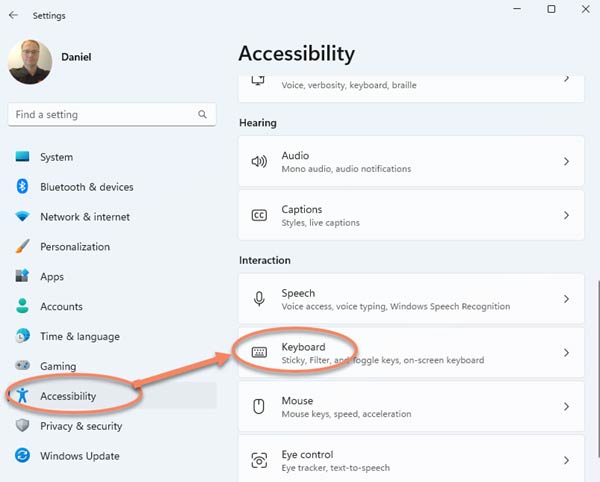Viewport: 600px width, 482px height.
Task: Open Daniel's profile picture
Action: point(30,62)
